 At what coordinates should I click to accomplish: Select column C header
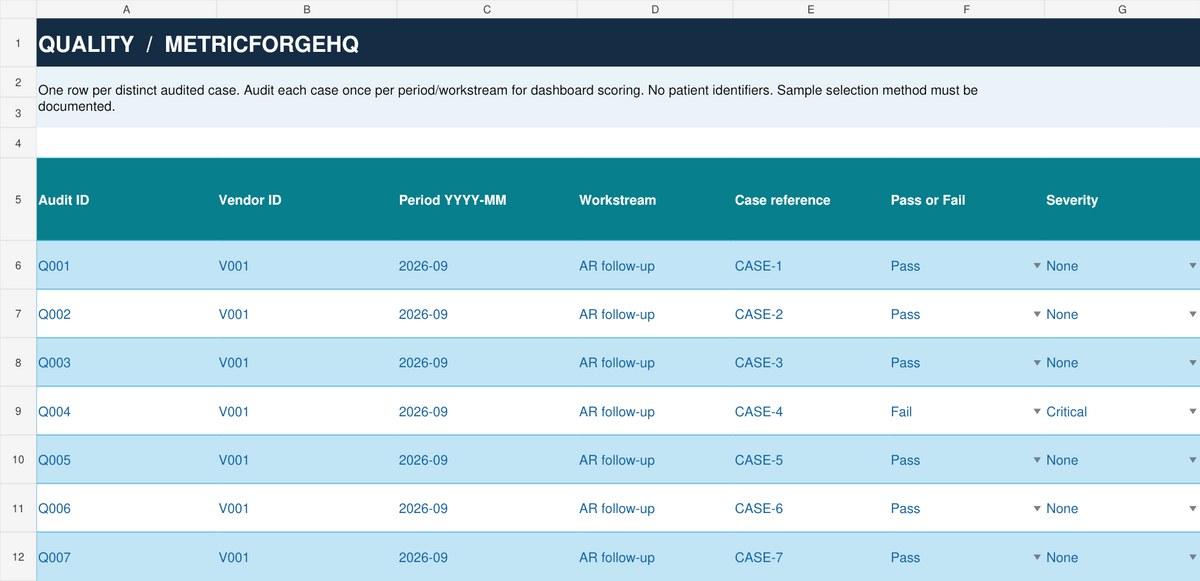coord(487,9)
